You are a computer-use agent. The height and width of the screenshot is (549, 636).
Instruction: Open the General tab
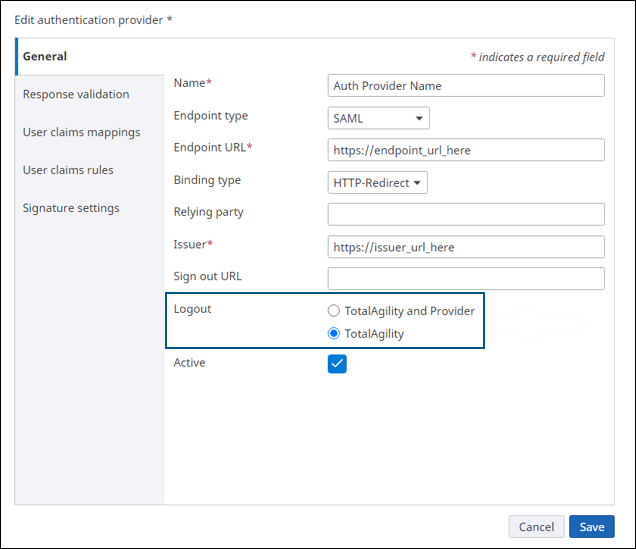45,57
